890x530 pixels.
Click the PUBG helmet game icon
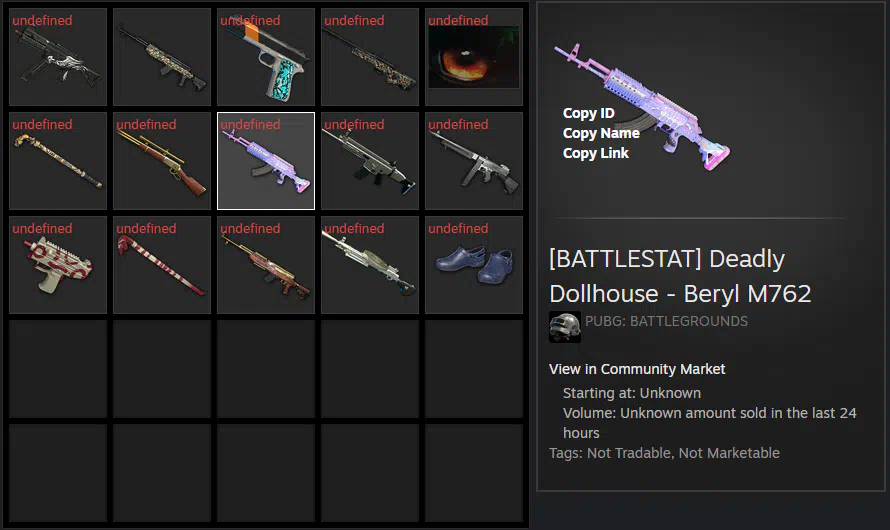[x=565, y=327]
